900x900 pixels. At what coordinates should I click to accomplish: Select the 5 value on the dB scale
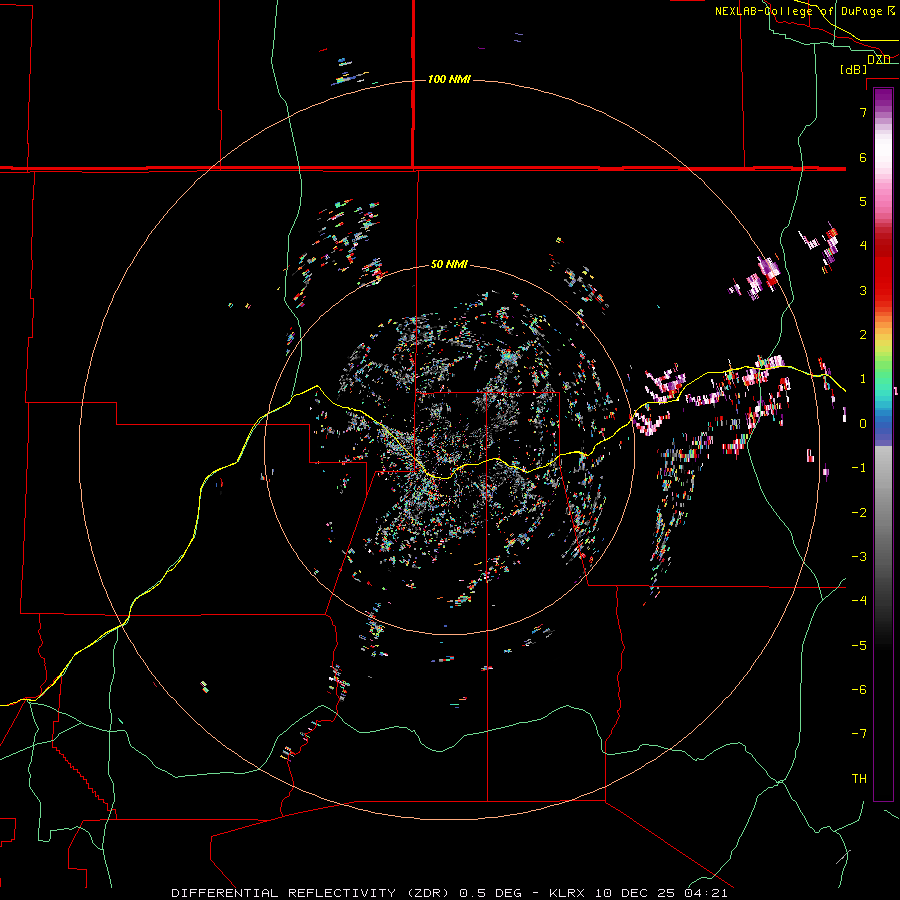point(863,201)
